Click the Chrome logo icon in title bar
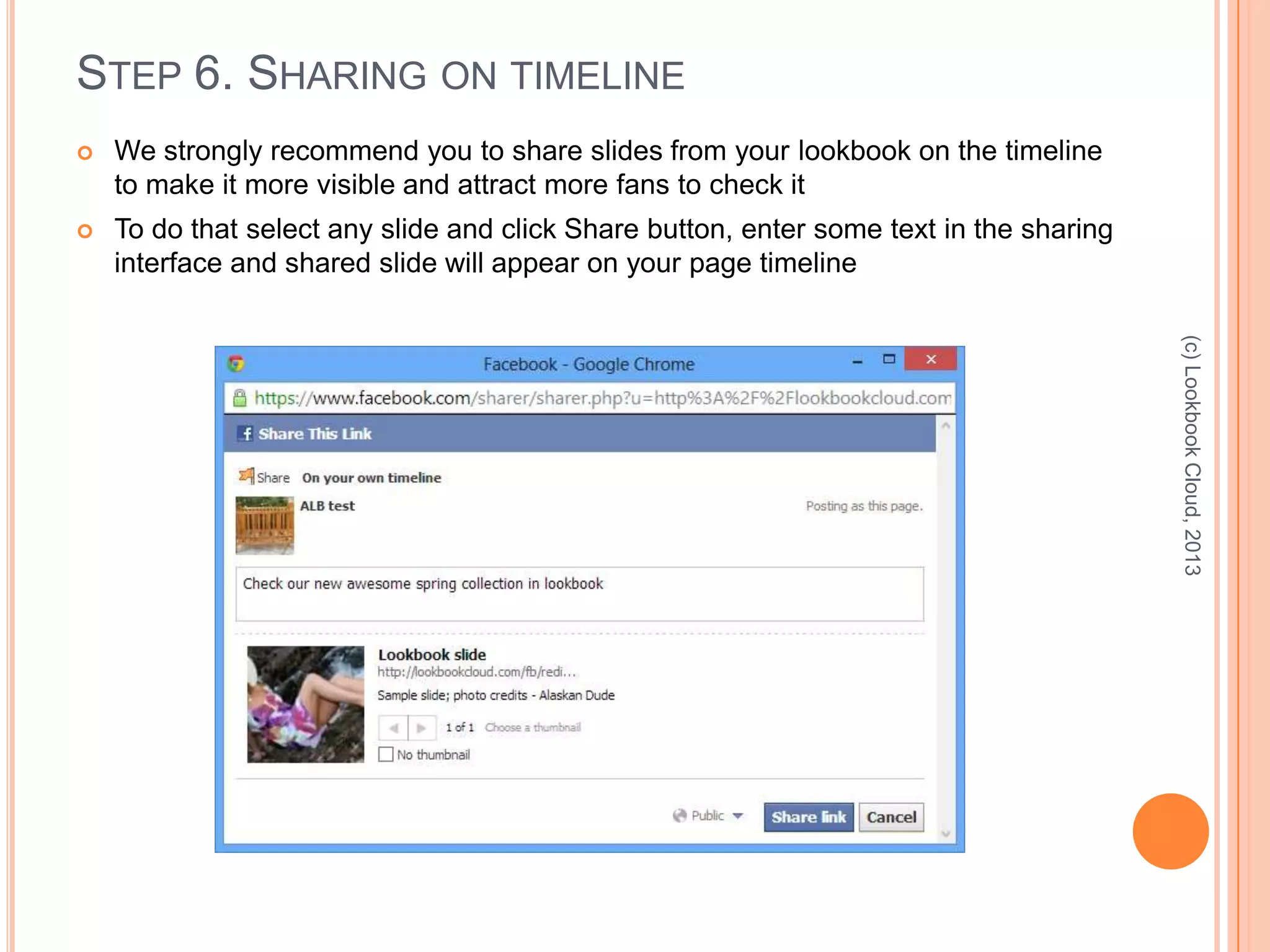The width and height of the screenshot is (1270, 952). (236, 363)
